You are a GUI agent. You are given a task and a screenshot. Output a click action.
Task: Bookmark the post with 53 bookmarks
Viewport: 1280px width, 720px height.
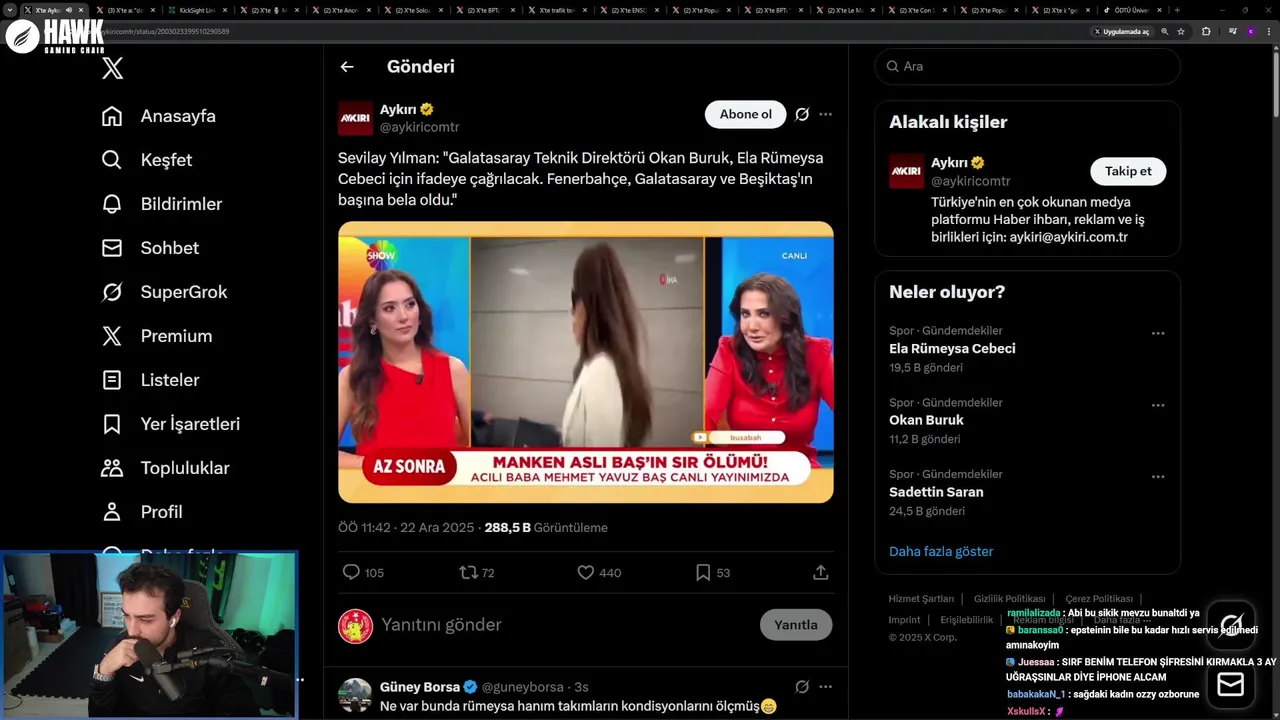point(703,572)
